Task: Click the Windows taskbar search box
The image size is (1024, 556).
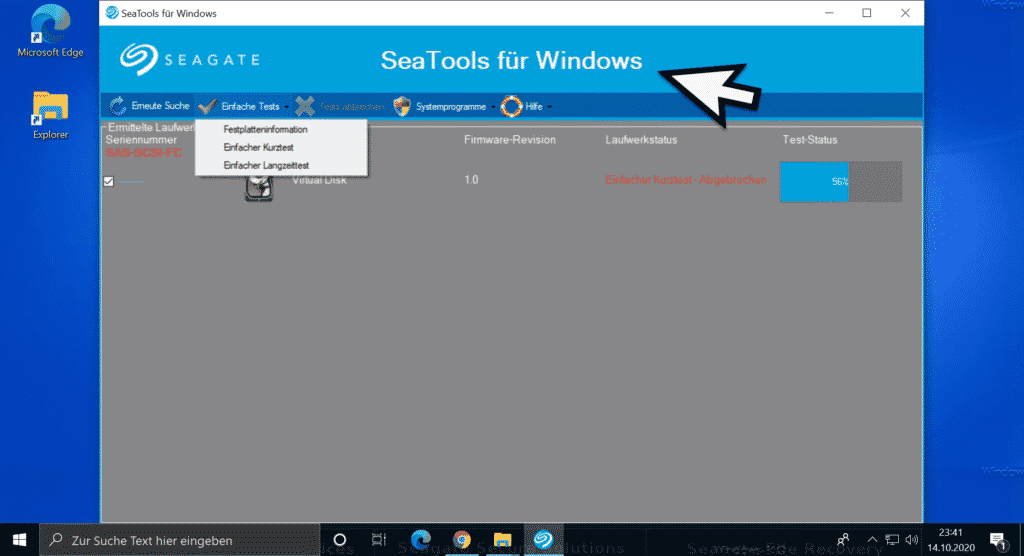Action: pyautogui.click(x=180, y=540)
